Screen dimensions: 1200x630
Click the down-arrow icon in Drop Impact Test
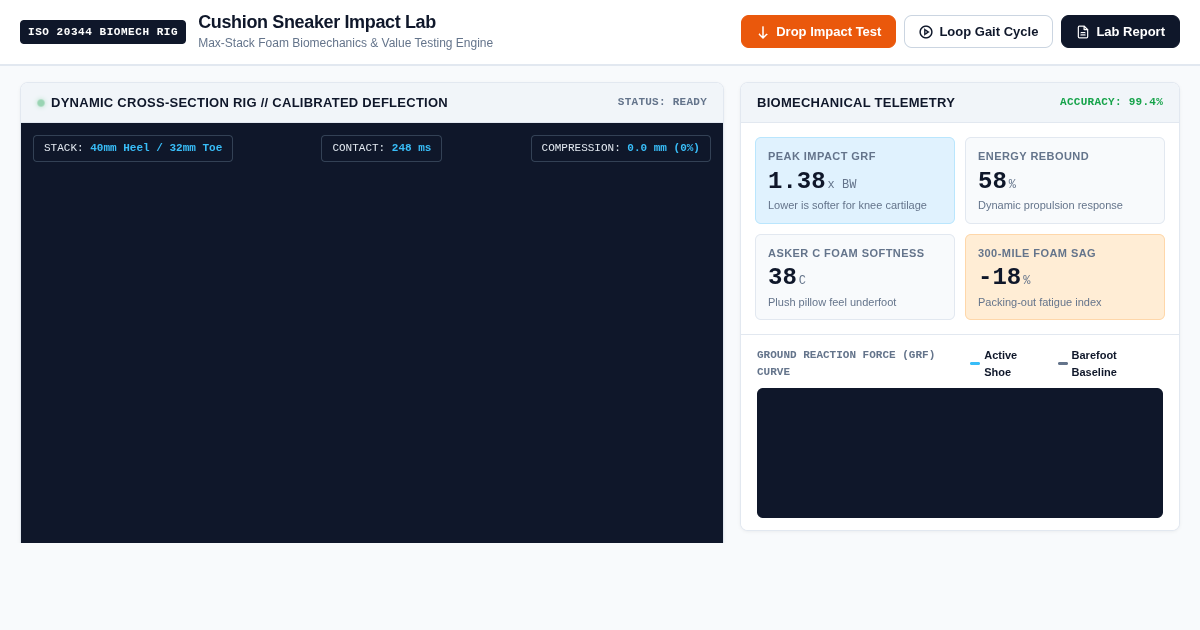click(763, 32)
